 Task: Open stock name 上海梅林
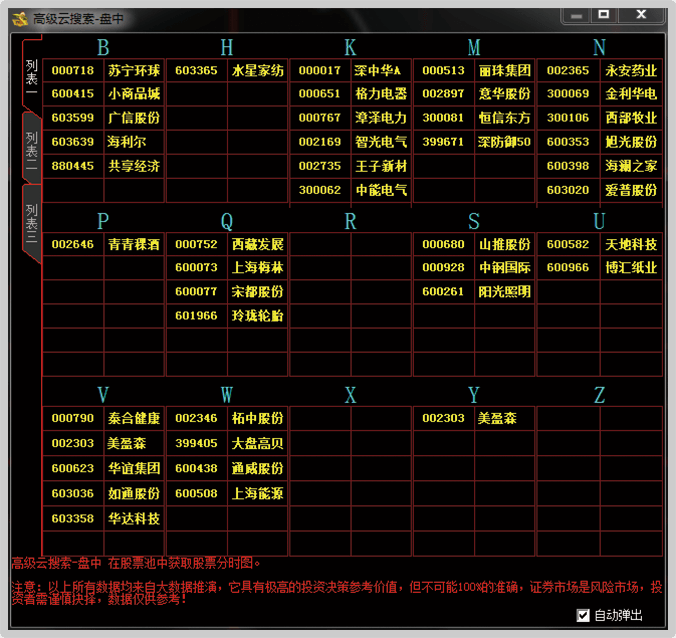pyautogui.click(x=257, y=268)
